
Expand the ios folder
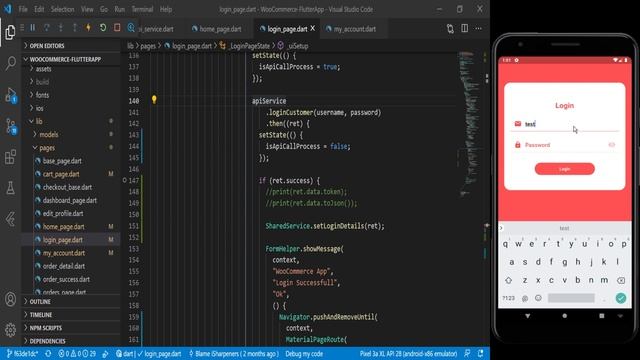(40, 108)
